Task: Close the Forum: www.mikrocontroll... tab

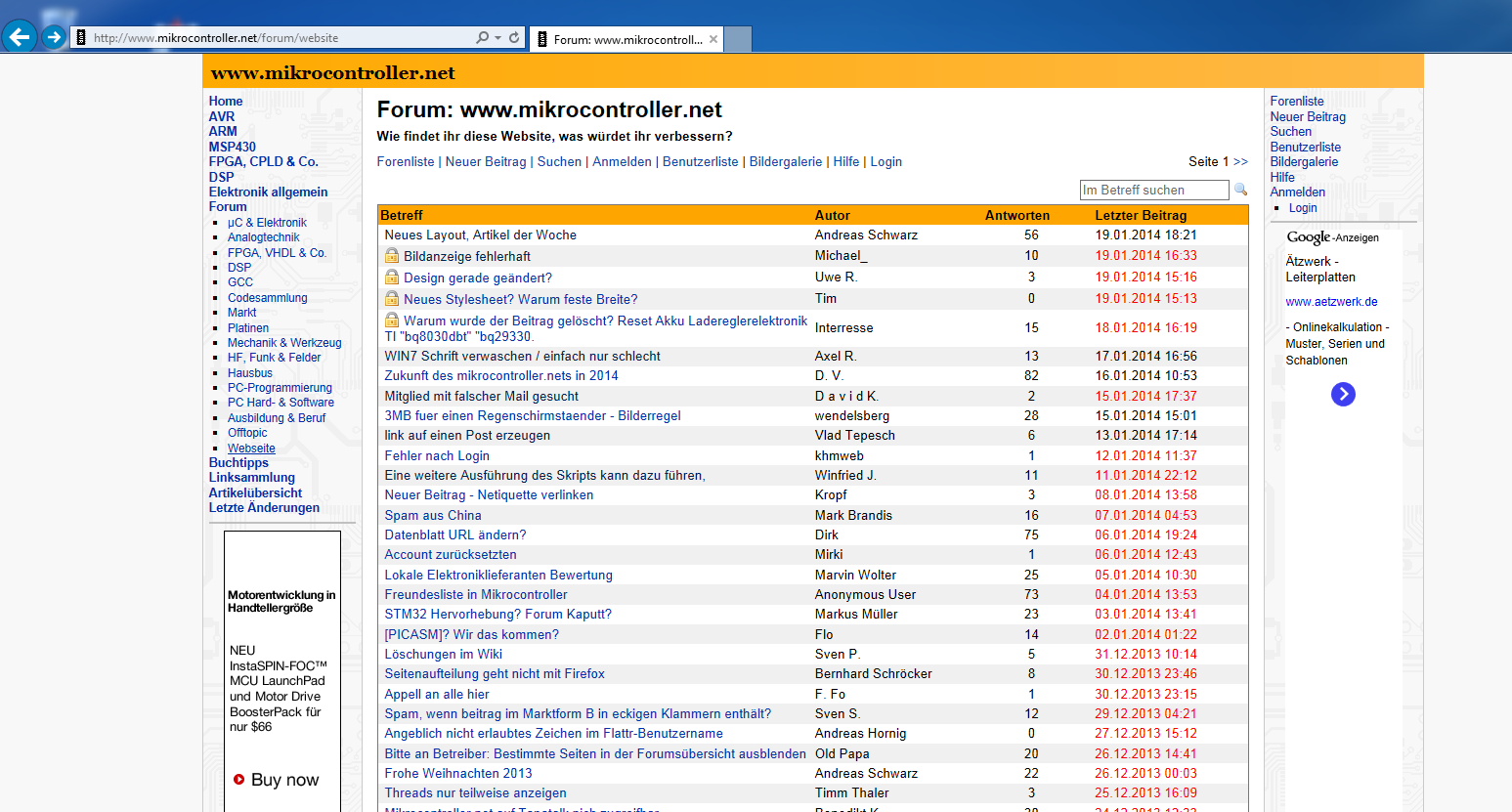Action: (x=713, y=39)
